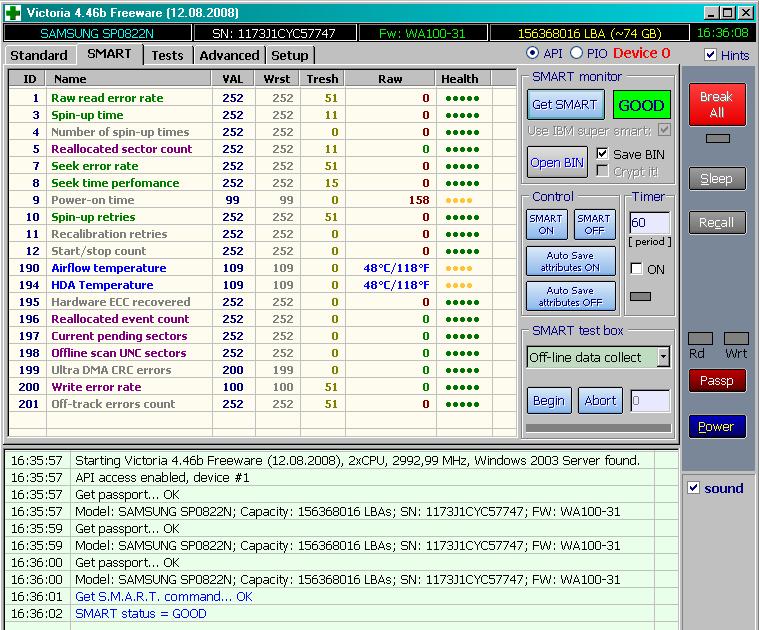Expand Off-line data collect dropdown arrow
The height and width of the screenshot is (630, 759).
(x=663, y=357)
